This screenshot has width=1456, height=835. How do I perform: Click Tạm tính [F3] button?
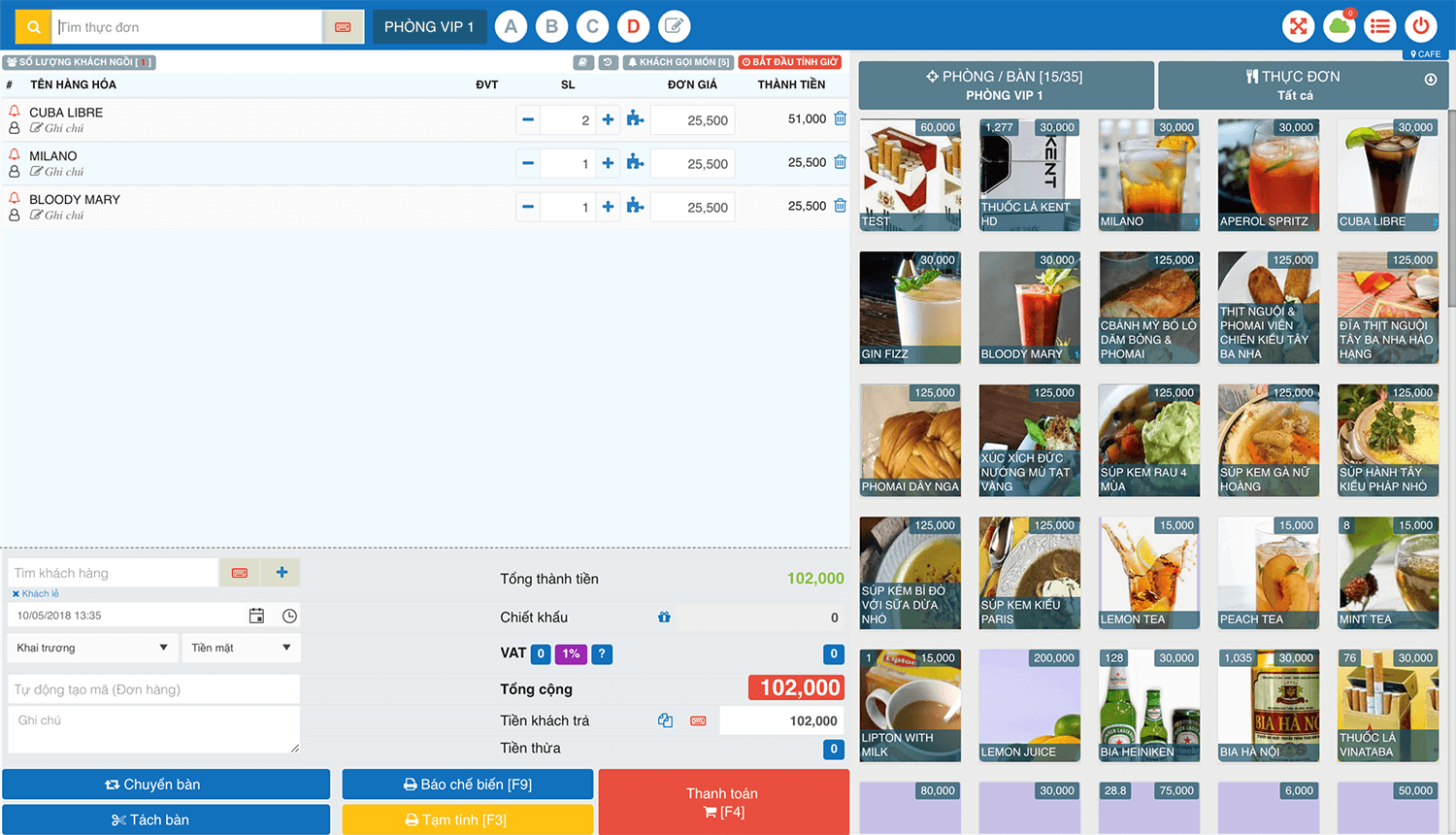coord(467,819)
